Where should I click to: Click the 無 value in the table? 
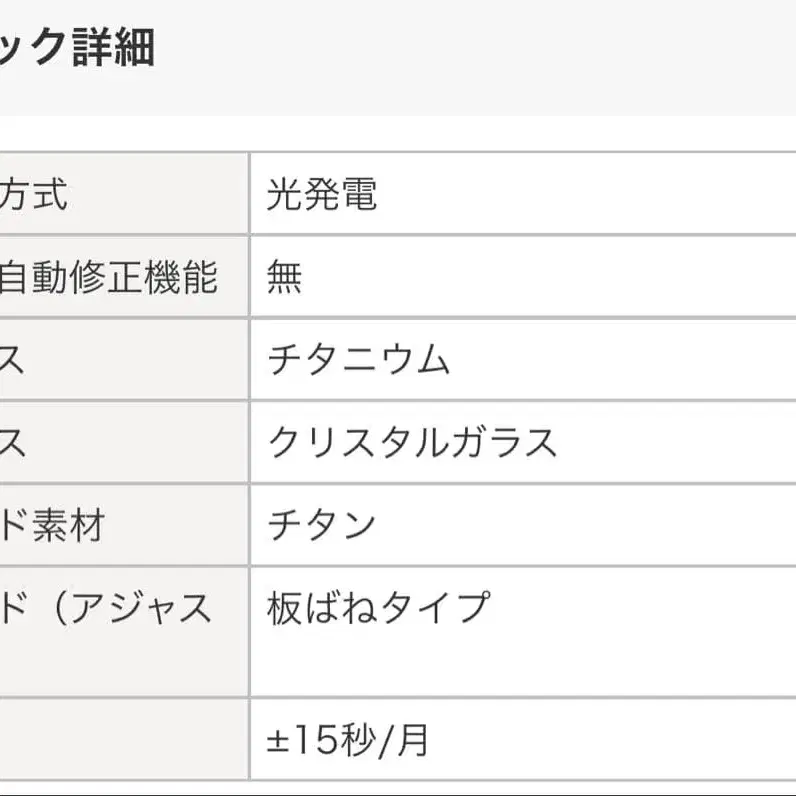click(x=284, y=277)
